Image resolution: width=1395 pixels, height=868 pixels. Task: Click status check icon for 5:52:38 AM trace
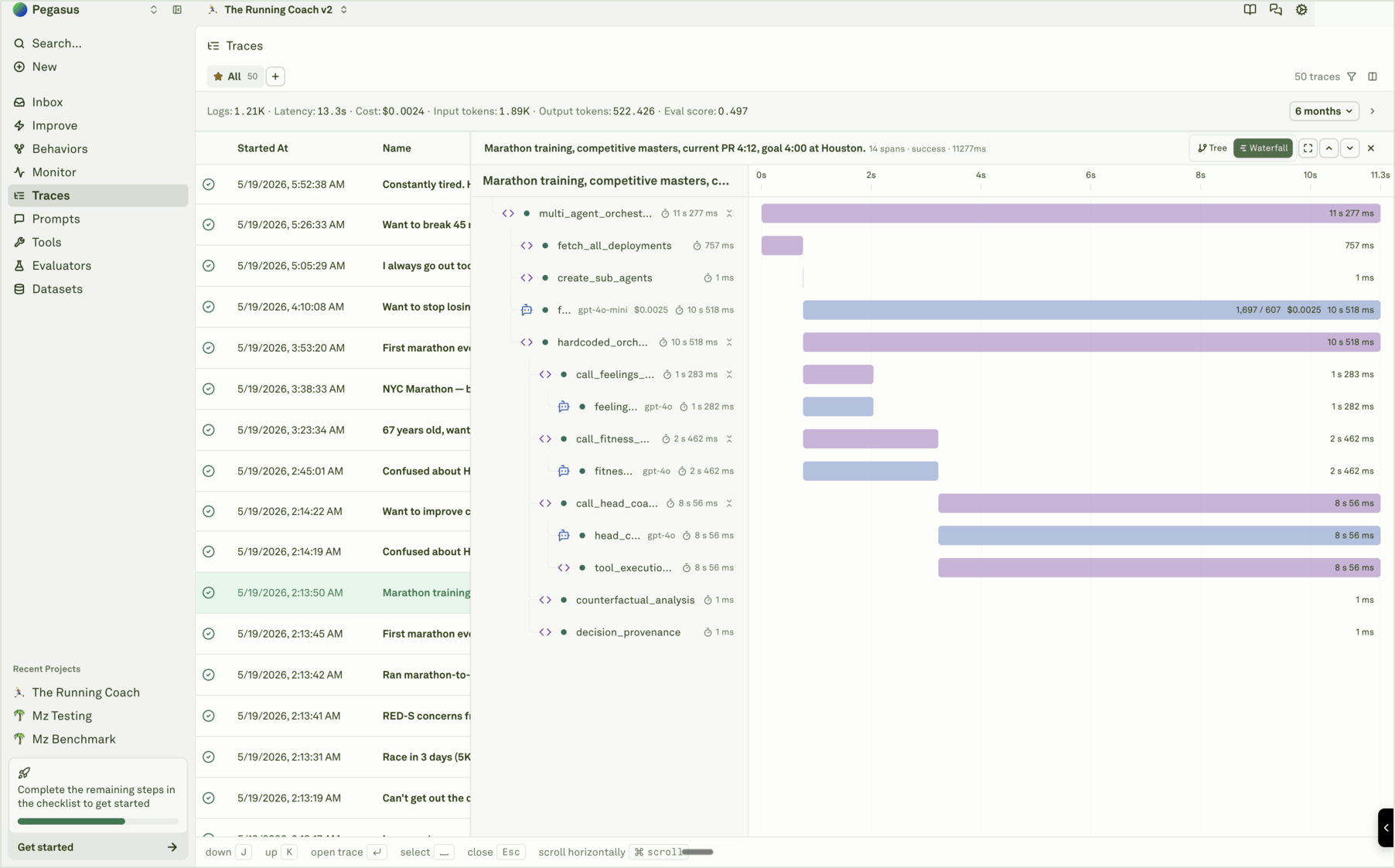(209, 185)
